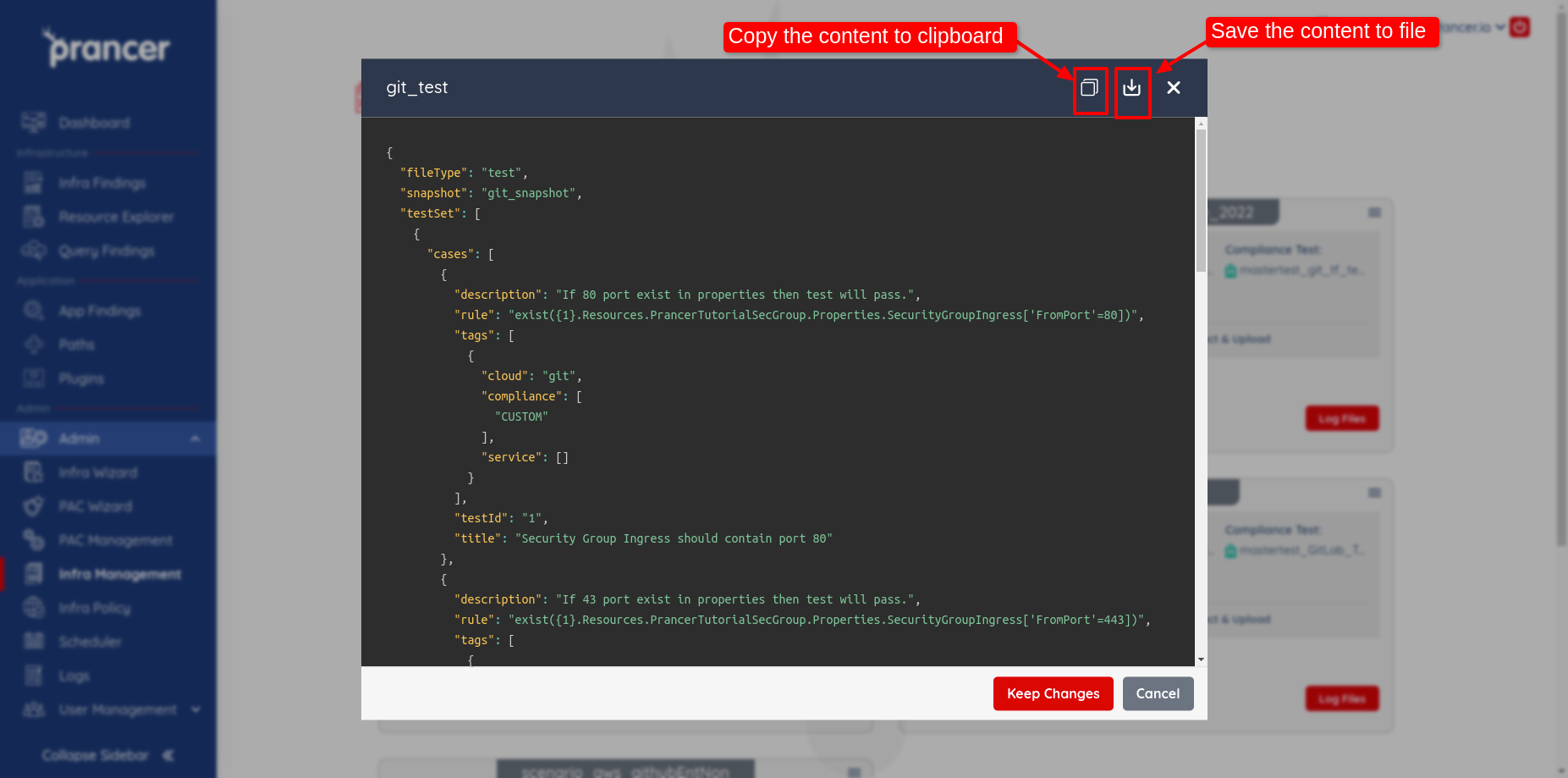Viewport: 1568px width, 778px height.
Task: Click the mastertest_GitLab_T.. link
Action: pos(1301,550)
